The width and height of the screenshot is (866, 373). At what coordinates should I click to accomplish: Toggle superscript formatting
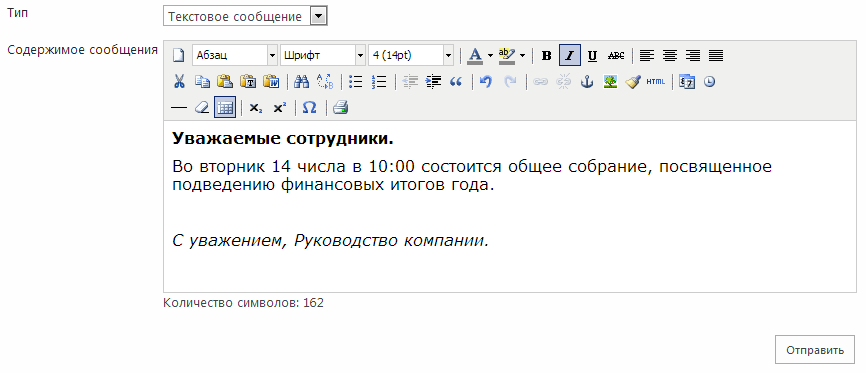(279, 108)
